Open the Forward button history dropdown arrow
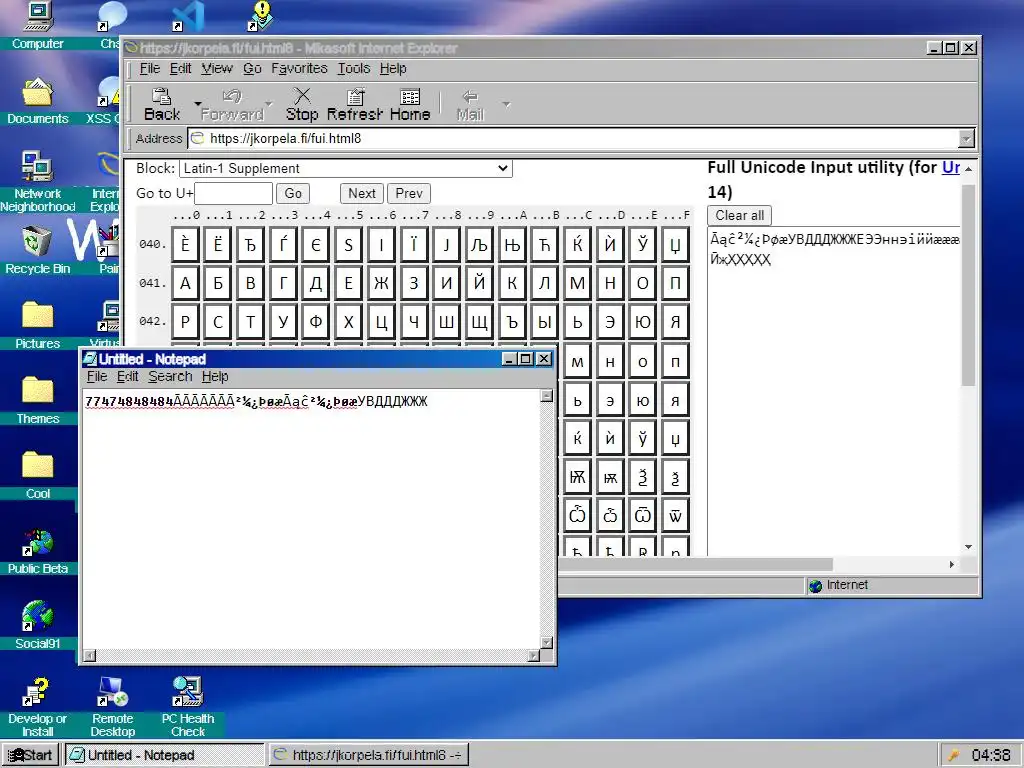The image size is (1024, 768). (269, 104)
